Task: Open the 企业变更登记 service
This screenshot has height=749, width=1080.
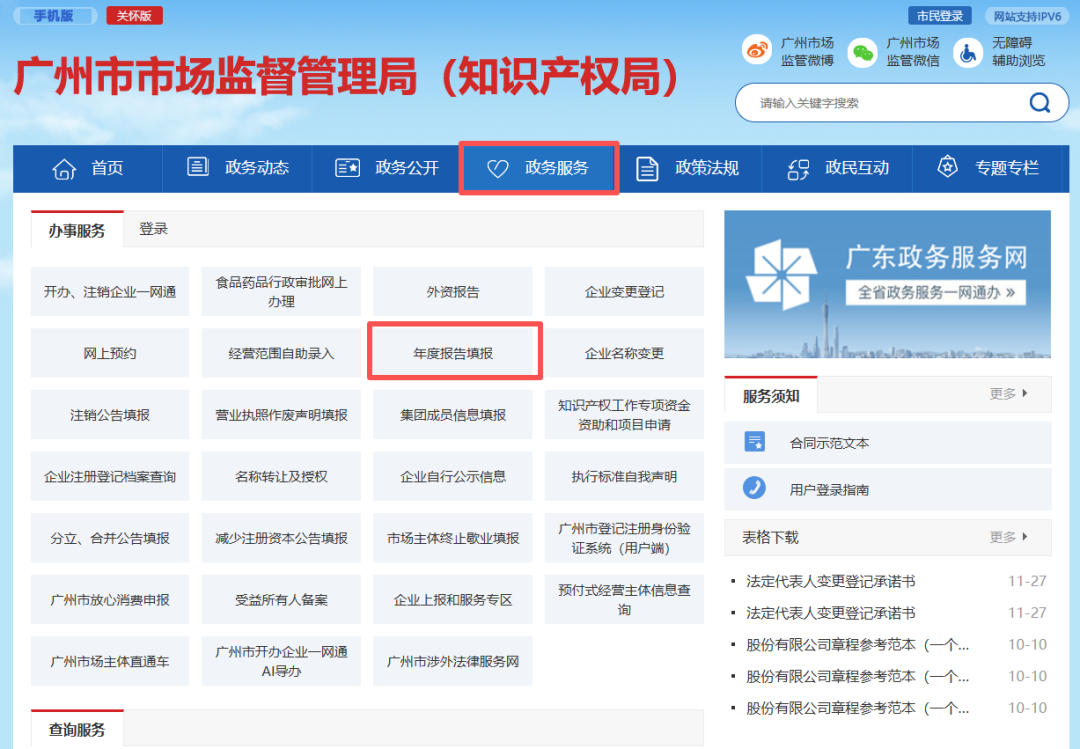Action: point(624,291)
